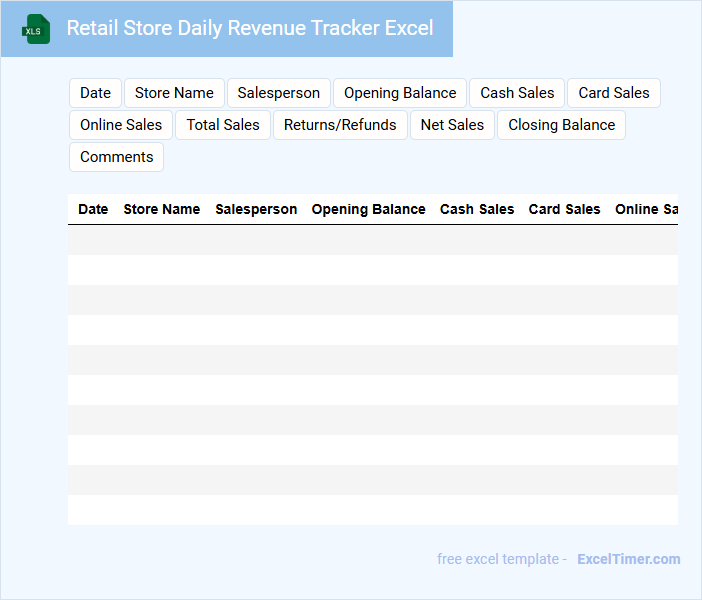Click the Opening Balance table column header
The height and width of the screenshot is (600, 702).
pyautogui.click(x=368, y=209)
